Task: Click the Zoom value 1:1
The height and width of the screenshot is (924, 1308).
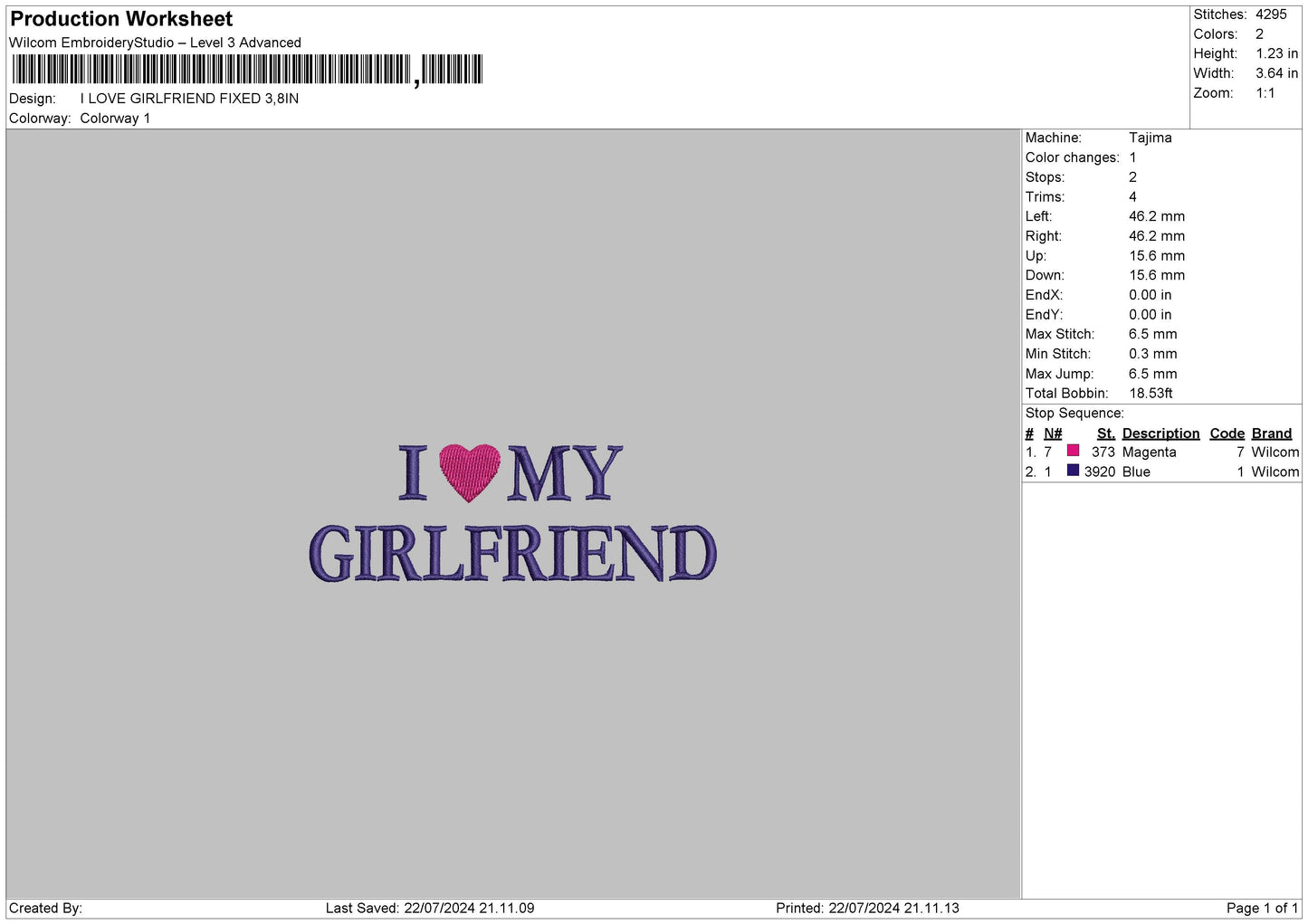Action: point(1265,93)
